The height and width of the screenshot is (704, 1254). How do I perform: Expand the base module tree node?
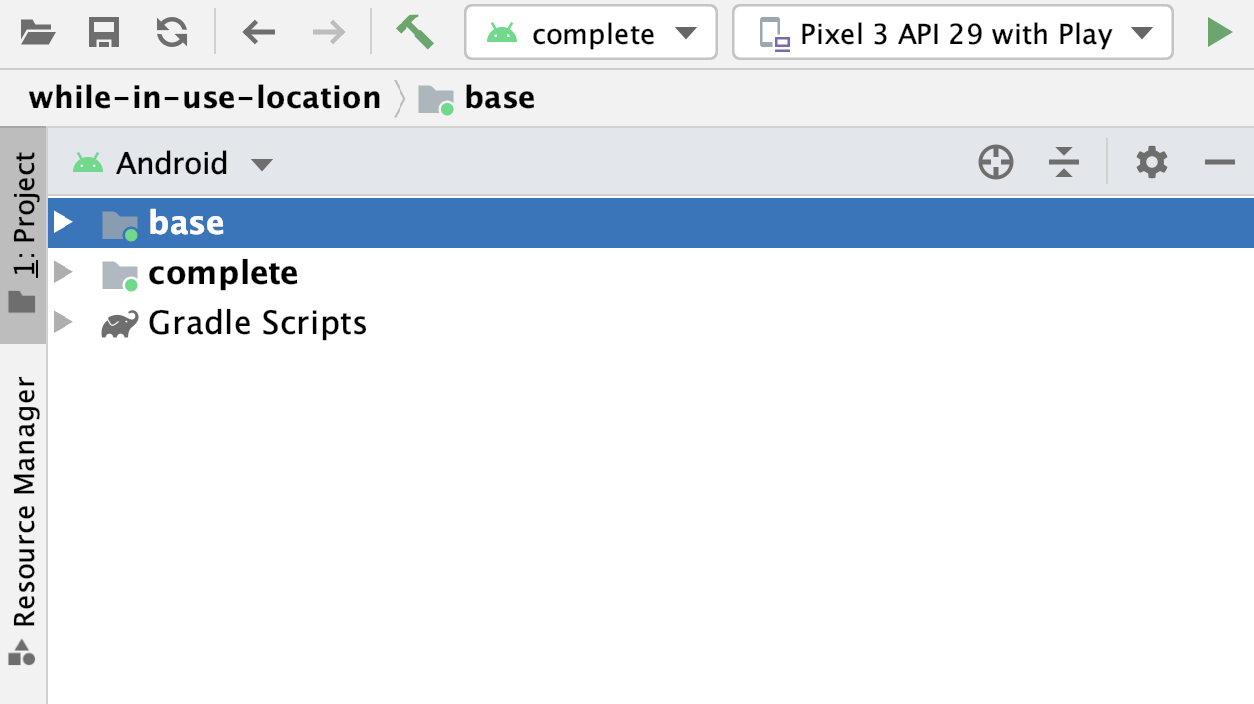pos(64,222)
